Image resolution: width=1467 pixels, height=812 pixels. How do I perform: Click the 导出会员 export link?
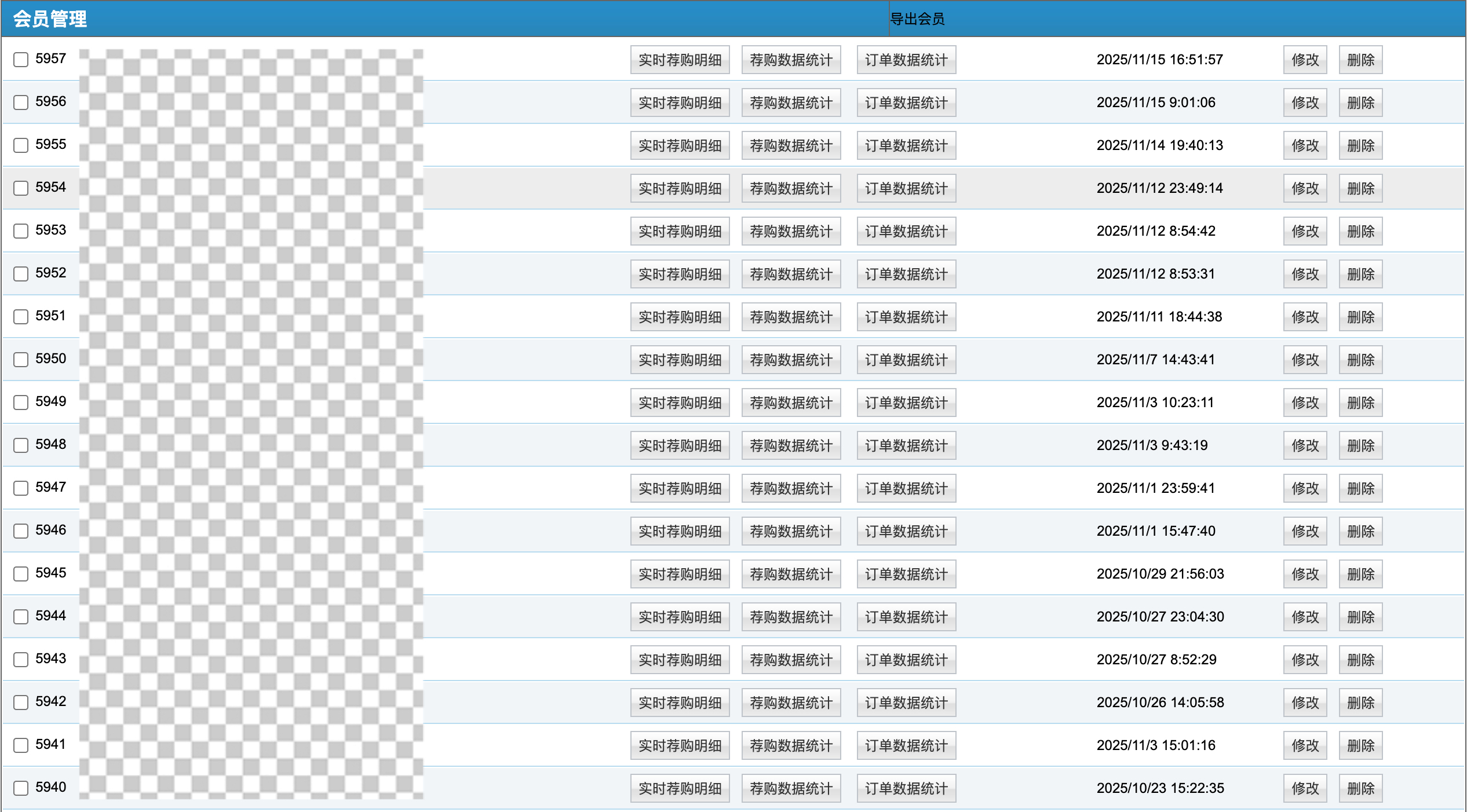tap(917, 19)
